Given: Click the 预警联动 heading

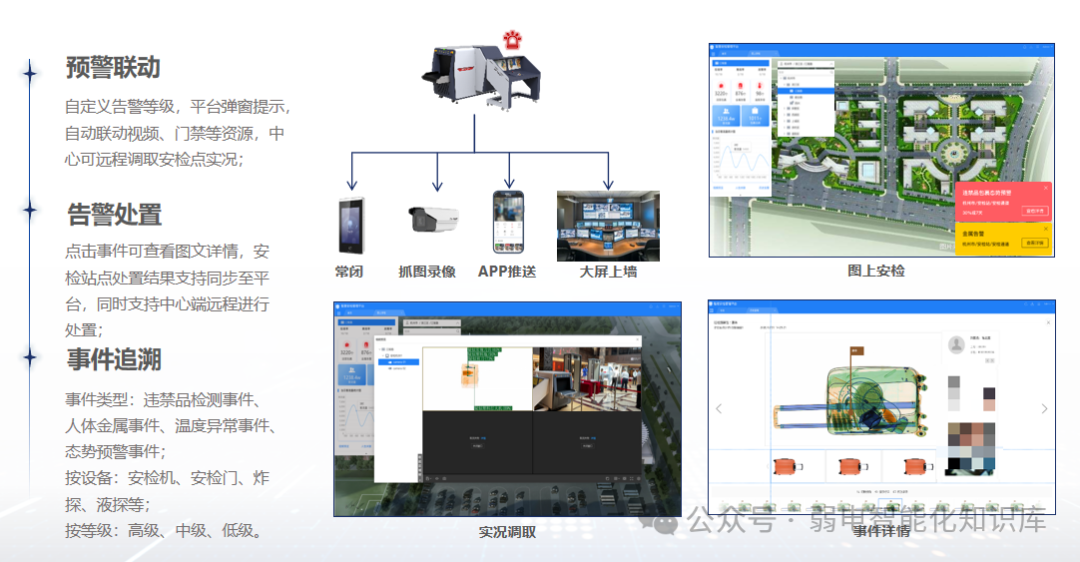Looking at the screenshot, I should point(113,67).
